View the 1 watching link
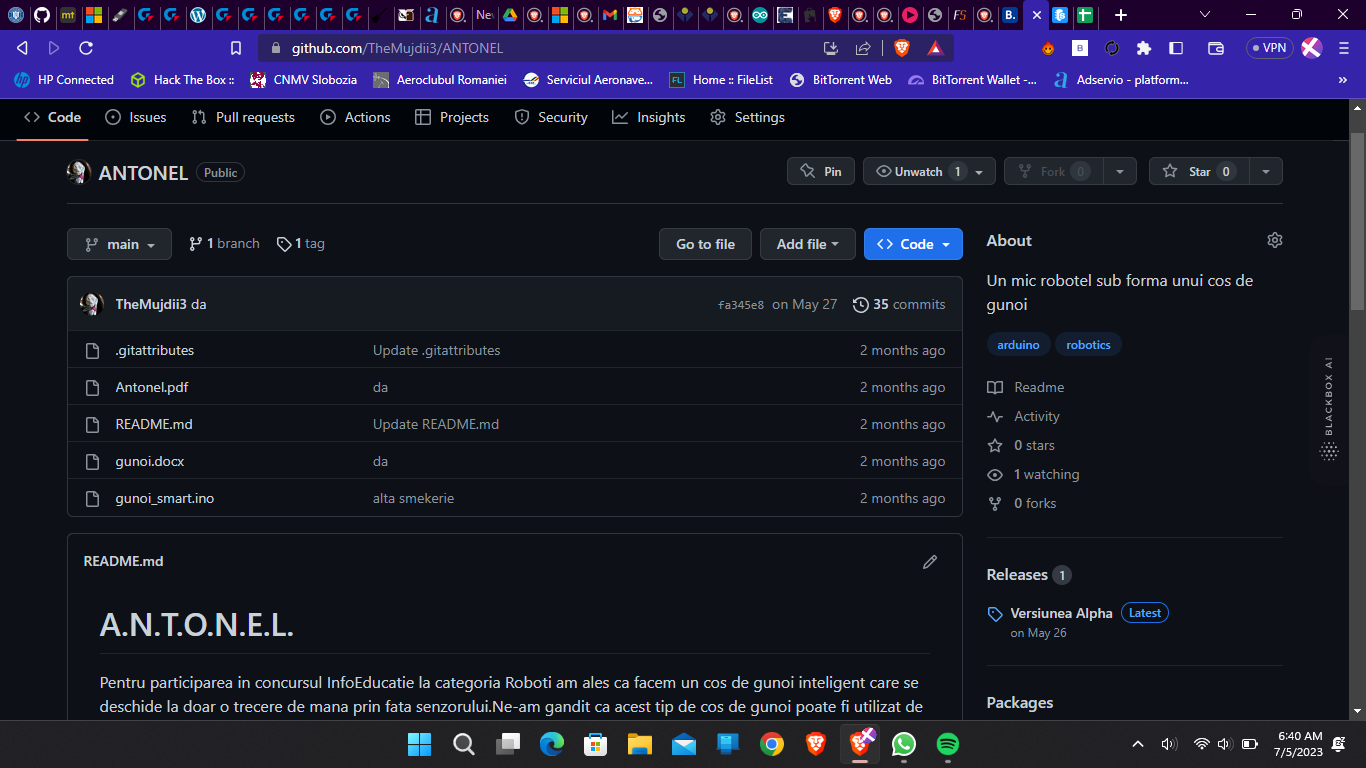1366x768 pixels. pyautogui.click(x=1034, y=474)
